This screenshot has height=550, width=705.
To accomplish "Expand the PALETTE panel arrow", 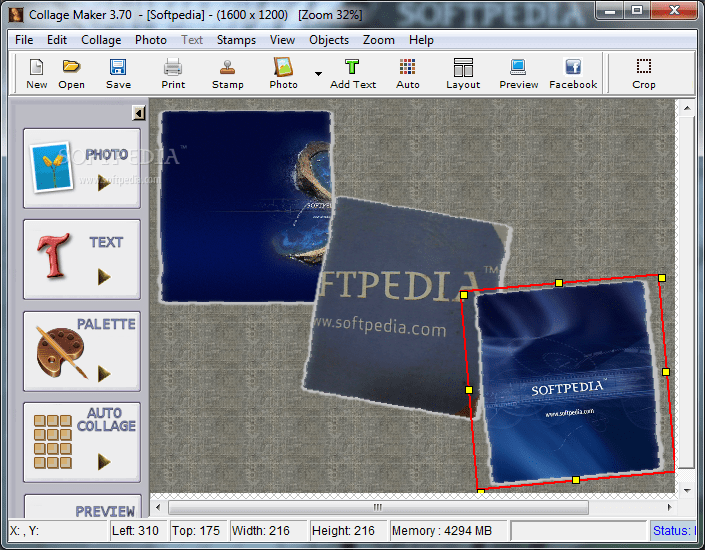I will tap(104, 373).
